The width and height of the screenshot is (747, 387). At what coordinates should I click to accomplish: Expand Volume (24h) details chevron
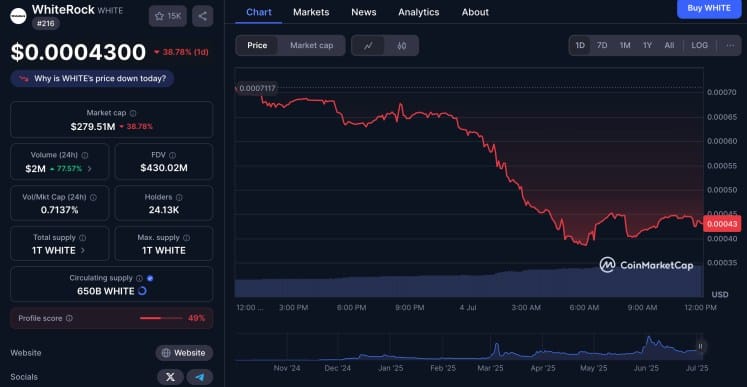(90, 169)
